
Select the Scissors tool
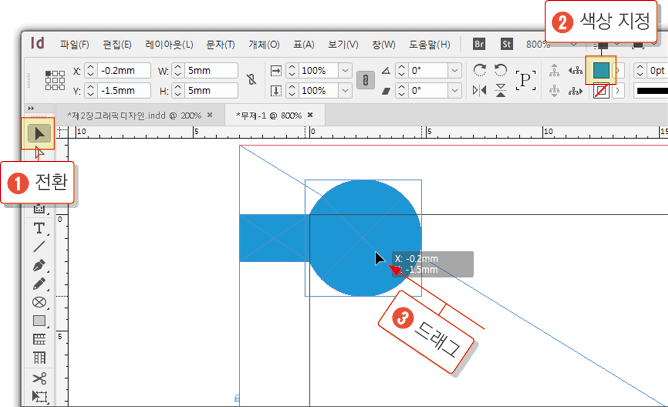point(39,378)
